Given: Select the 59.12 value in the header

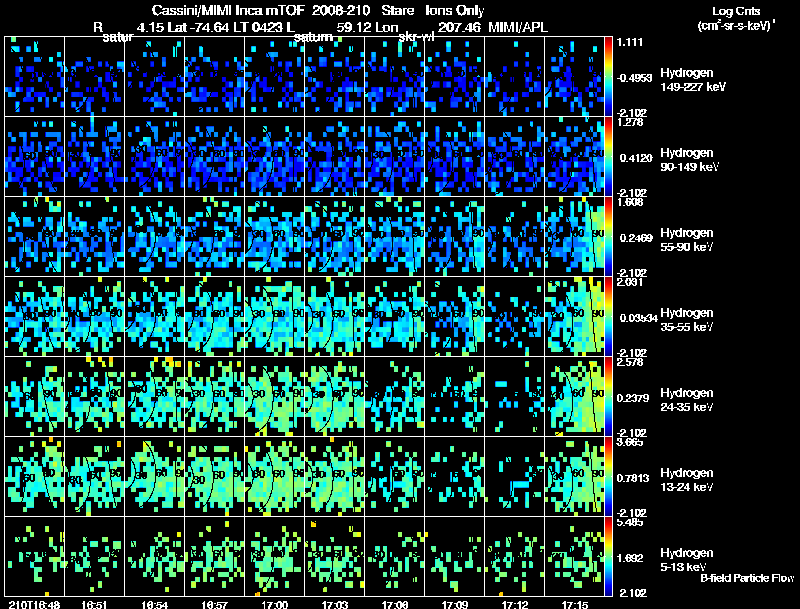Looking at the screenshot, I should coord(354,27).
